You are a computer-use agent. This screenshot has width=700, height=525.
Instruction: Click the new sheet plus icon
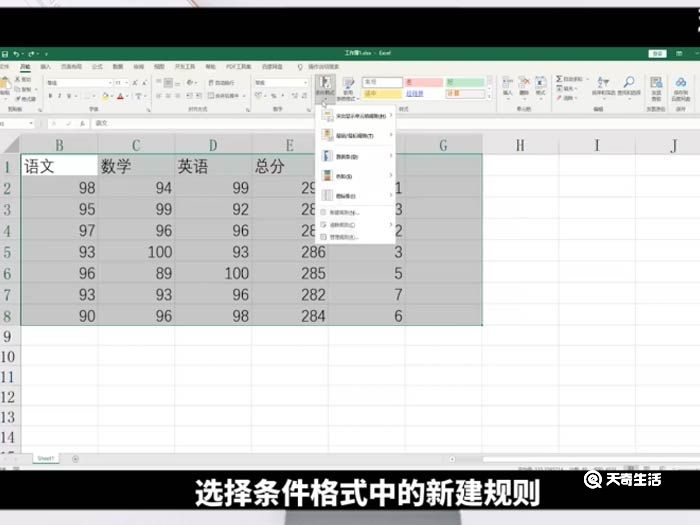(x=75, y=459)
